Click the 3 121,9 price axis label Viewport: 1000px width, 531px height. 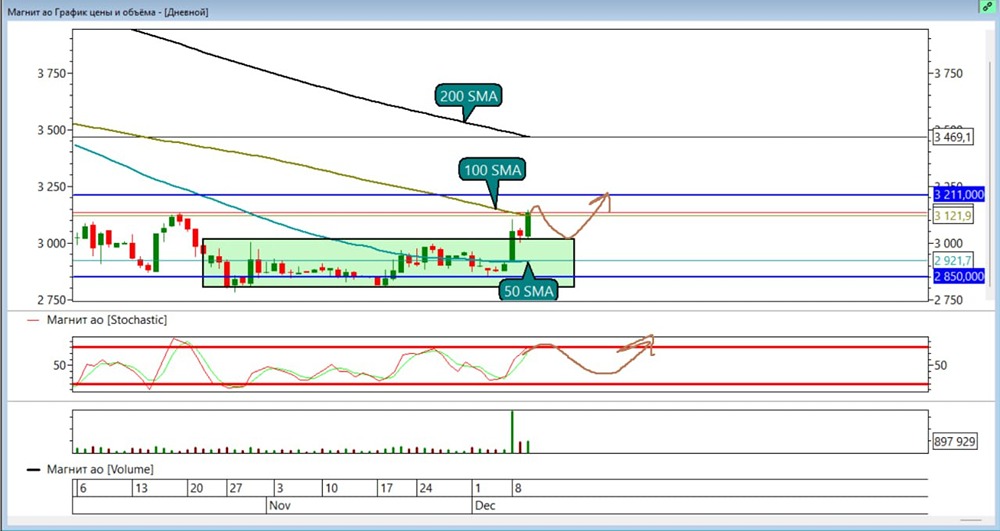[x=951, y=215]
